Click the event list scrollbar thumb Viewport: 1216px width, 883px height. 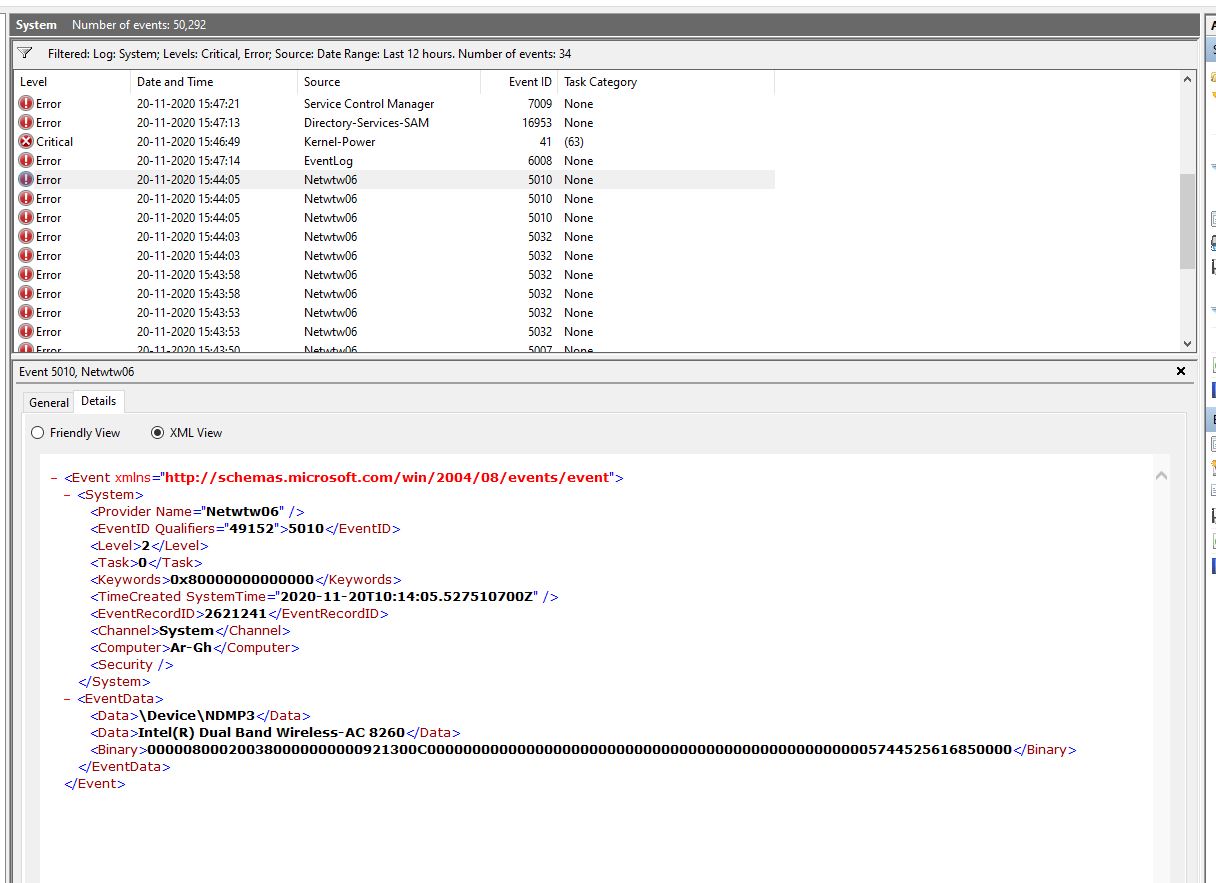pos(1188,220)
